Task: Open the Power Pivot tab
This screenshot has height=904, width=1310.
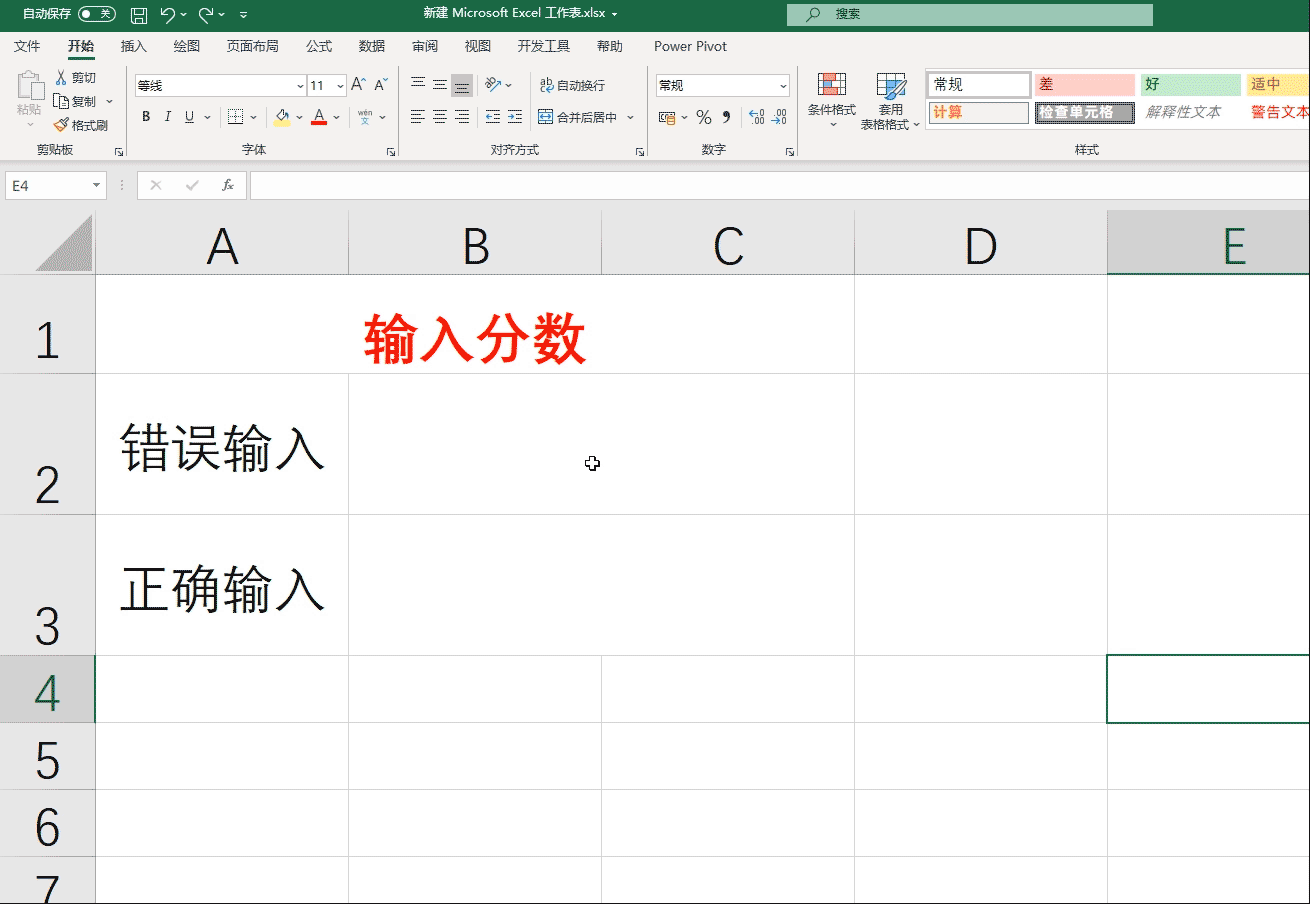Action: pyautogui.click(x=689, y=46)
